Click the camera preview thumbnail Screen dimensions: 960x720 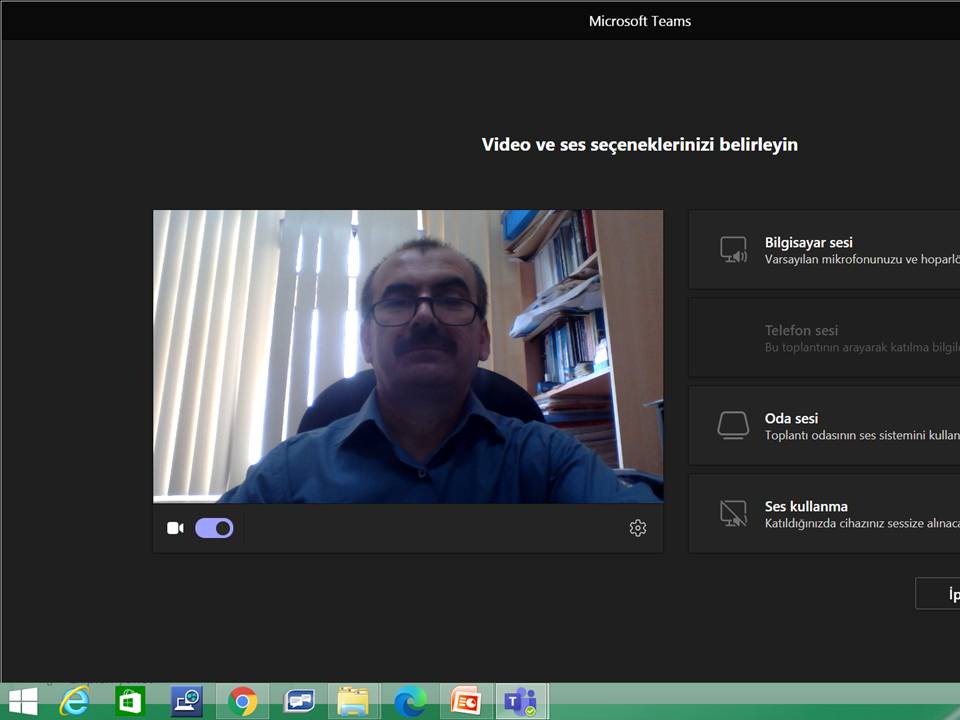[408, 355]
